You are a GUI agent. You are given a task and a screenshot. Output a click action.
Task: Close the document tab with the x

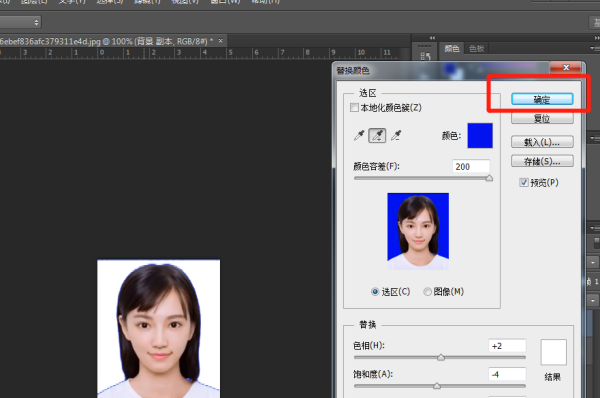click(220, 41)
